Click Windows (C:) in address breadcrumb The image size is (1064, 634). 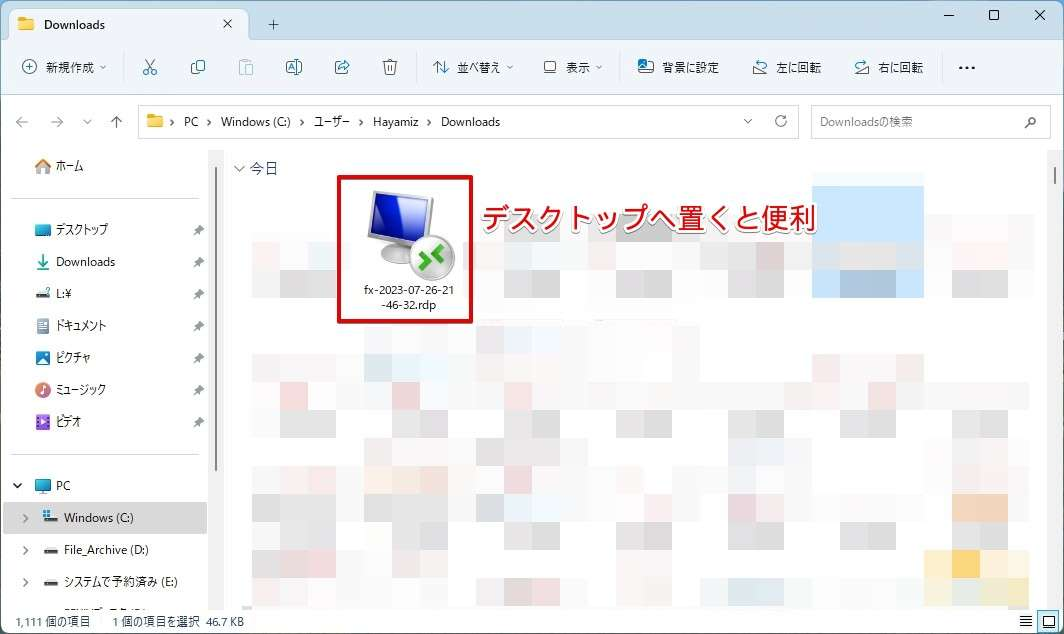(x=255, y=122)
